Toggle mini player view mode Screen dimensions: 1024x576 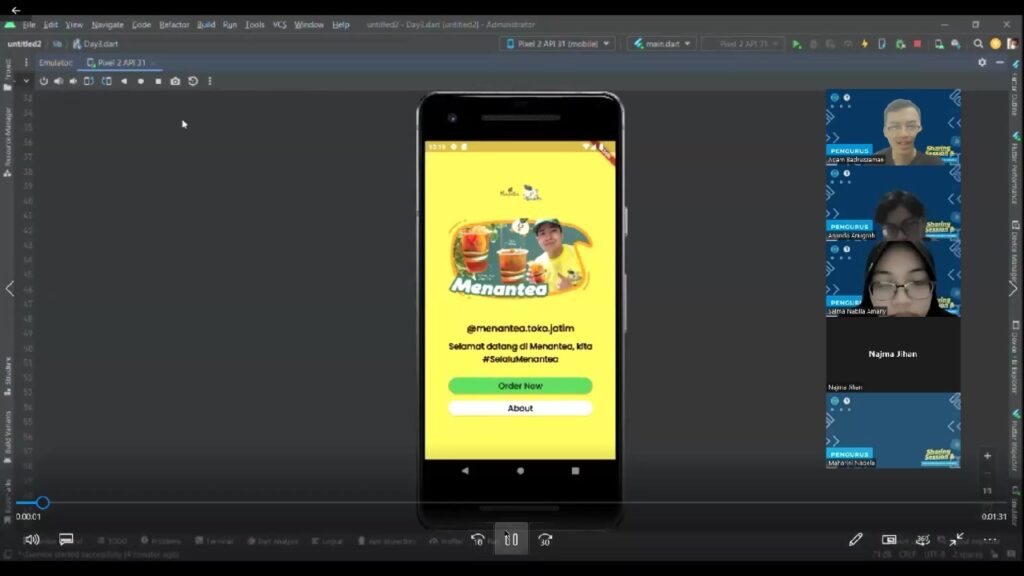point(889,540)
